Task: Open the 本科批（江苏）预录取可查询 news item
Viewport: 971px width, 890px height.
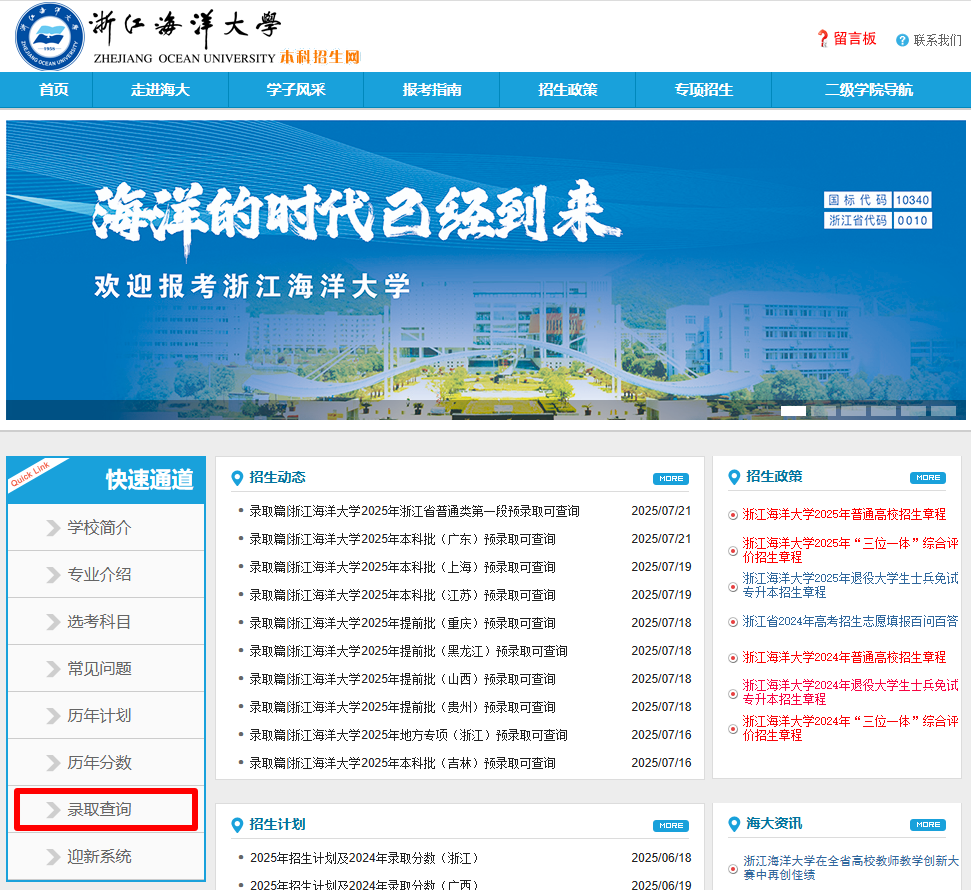Action: 402,595
